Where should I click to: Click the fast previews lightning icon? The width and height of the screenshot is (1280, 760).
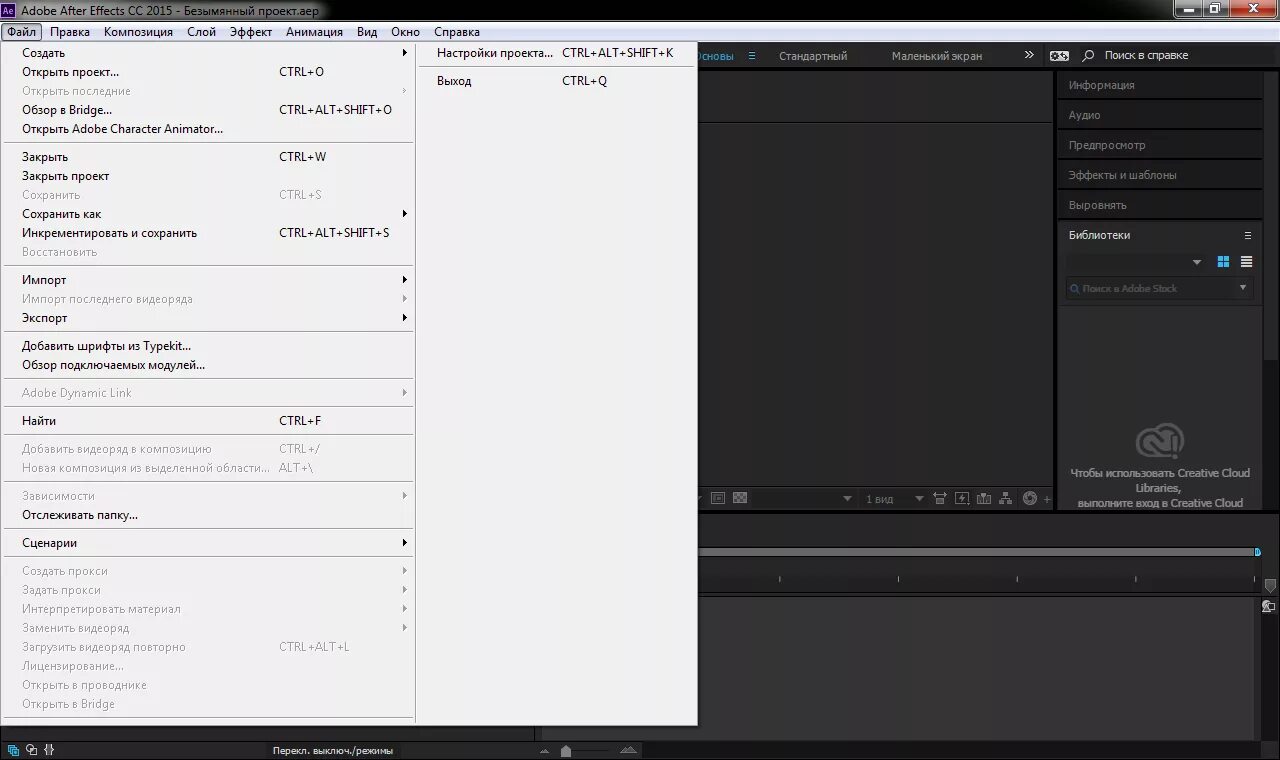[x=962, y=498]
